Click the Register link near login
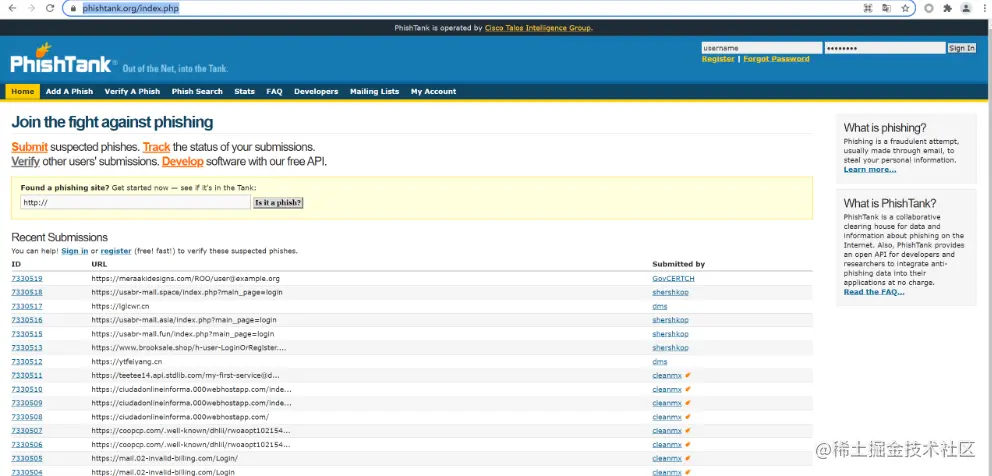 point(718,59)
